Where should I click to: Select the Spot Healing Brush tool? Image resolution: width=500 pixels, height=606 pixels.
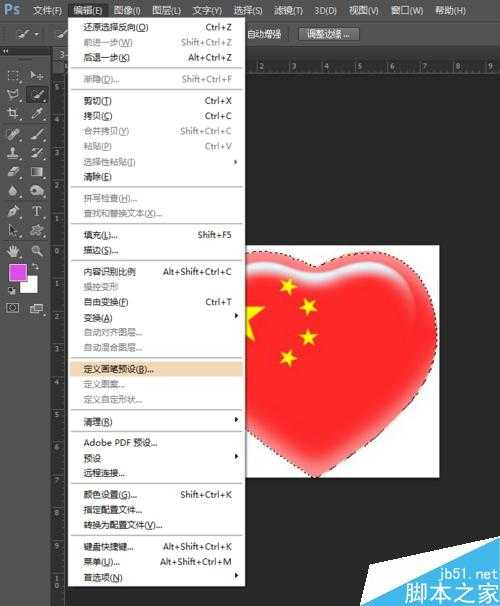pos(14,134)
